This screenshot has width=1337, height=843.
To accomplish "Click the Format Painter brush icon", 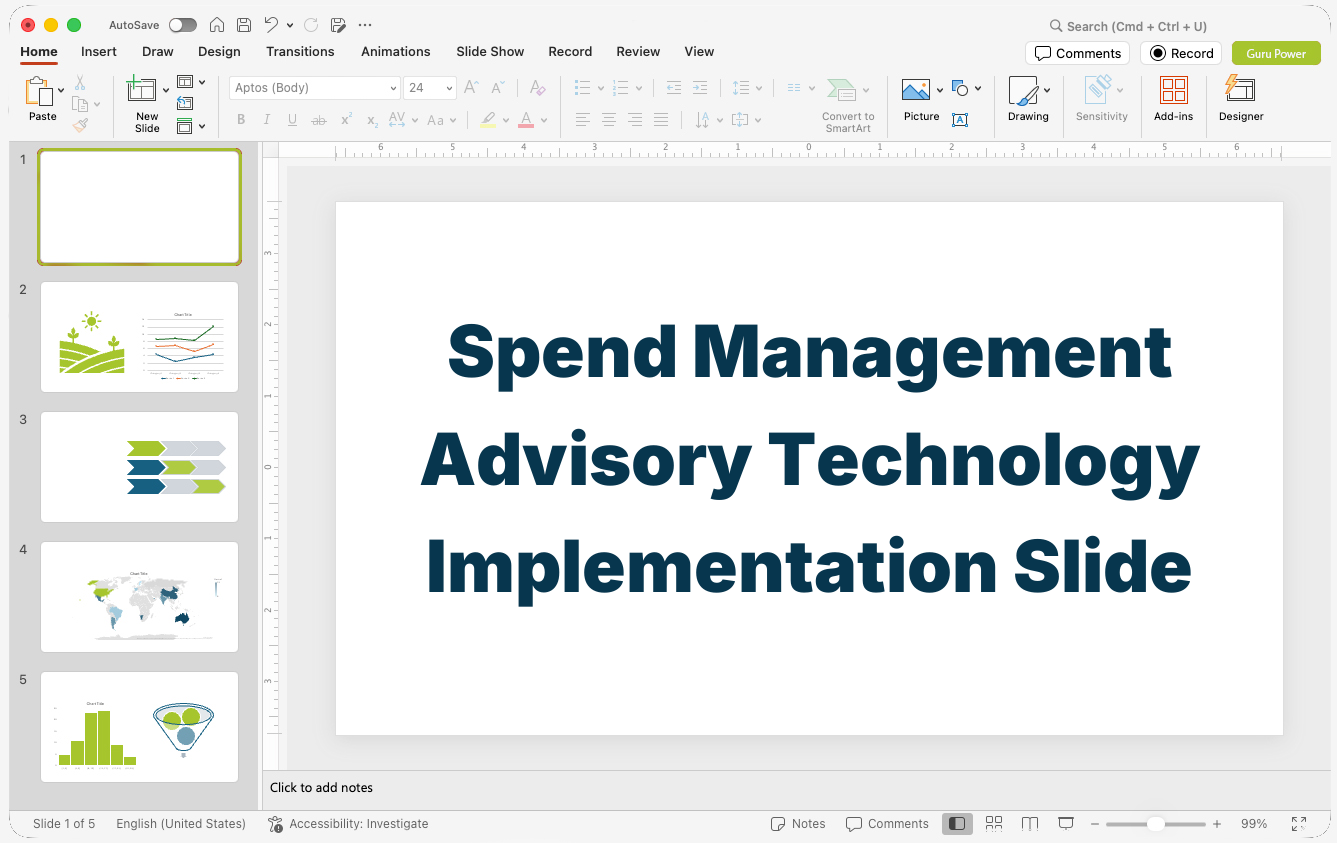I will point(80,125).
